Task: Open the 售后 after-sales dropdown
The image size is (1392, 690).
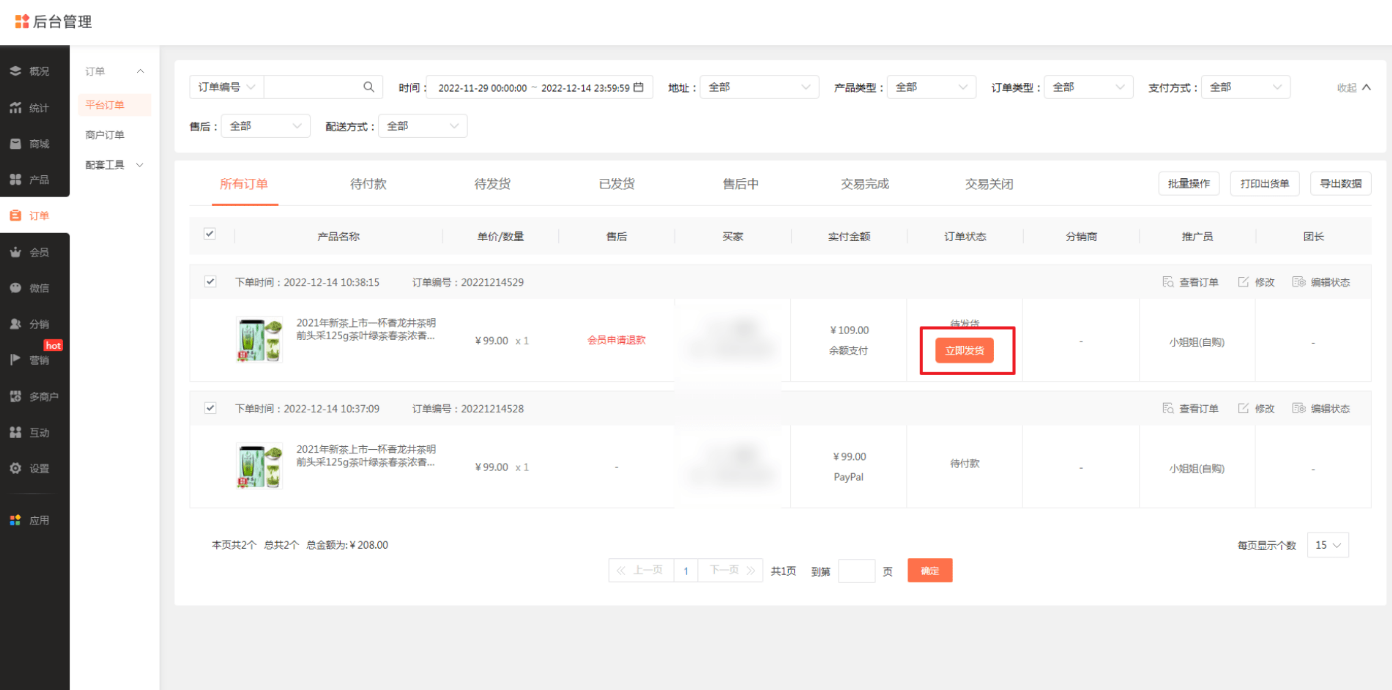Action: pos(266,126)
